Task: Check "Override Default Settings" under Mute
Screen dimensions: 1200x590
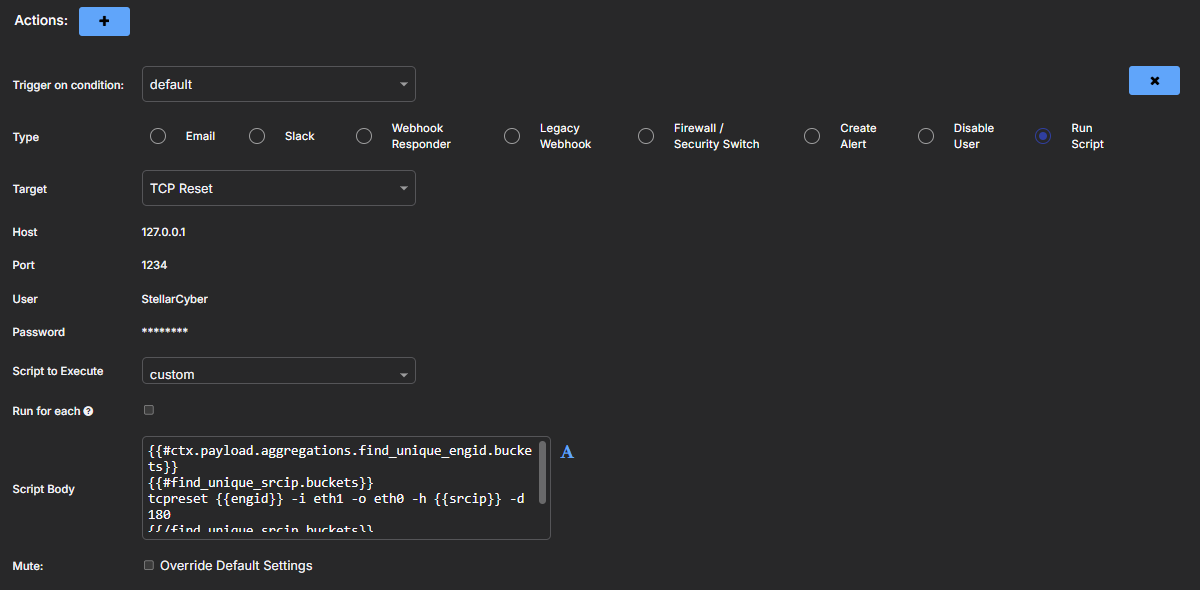Action: (148, 565)
